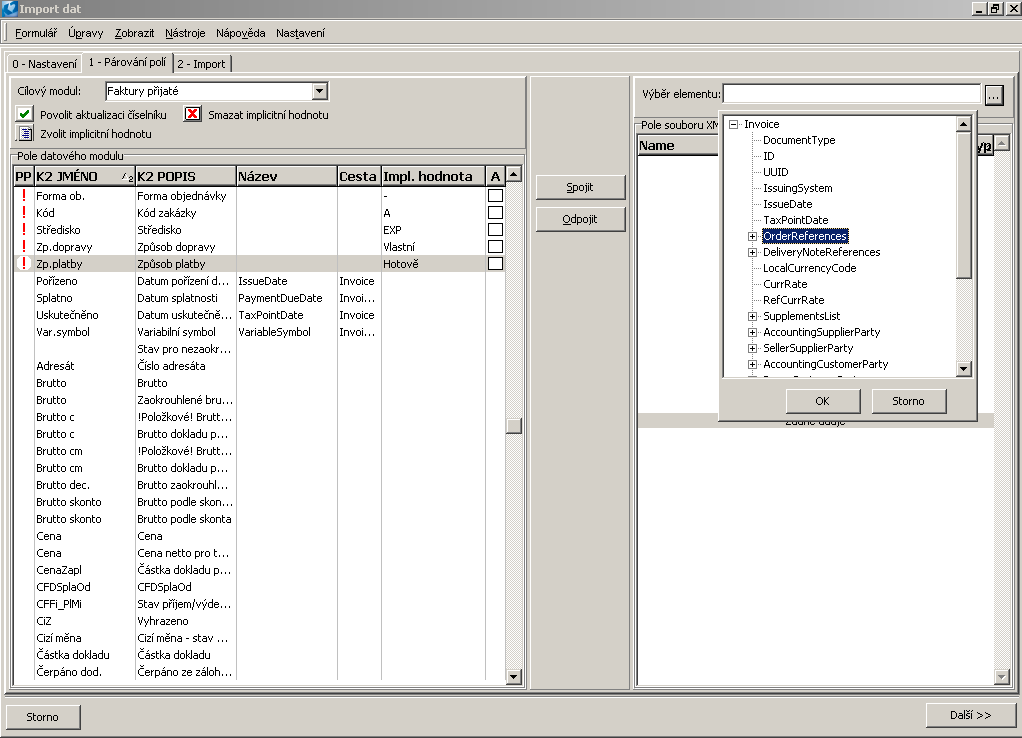
Task: Click the Import dat application icon in titlebar
Action: click(9, 8)
